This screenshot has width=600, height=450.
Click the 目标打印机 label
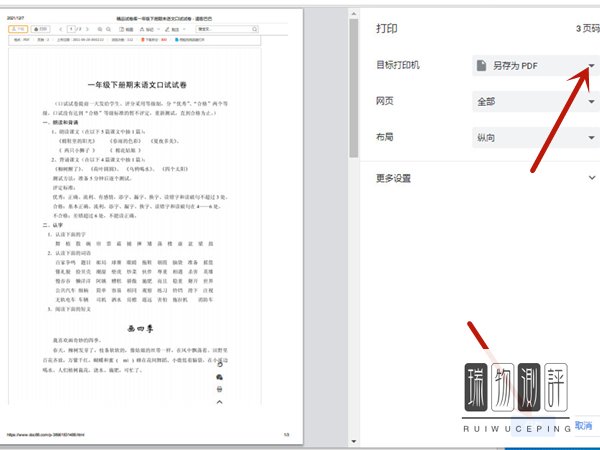coord(398,65)
